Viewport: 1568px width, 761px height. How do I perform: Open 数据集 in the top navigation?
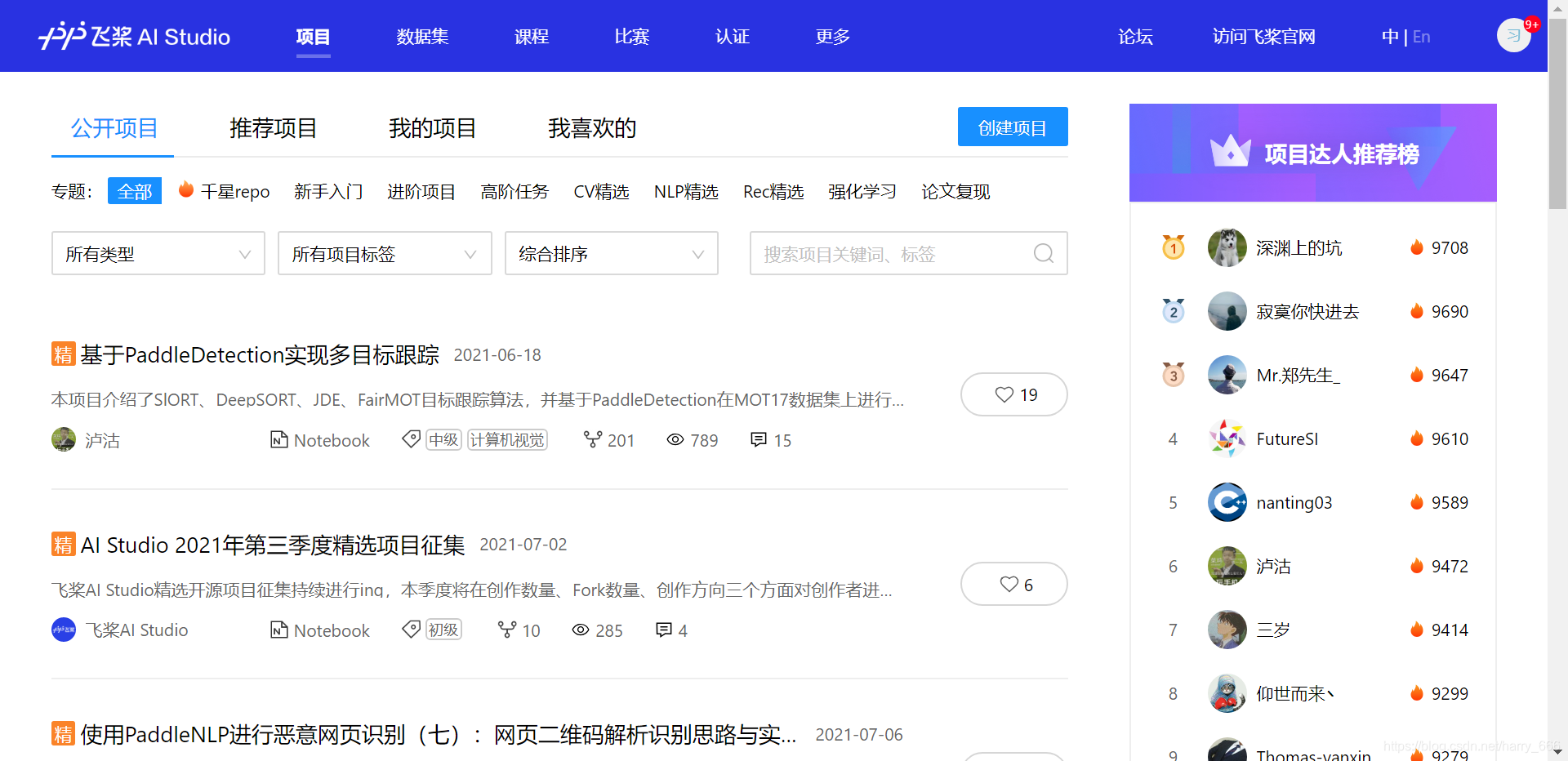(x=422, y=36)
